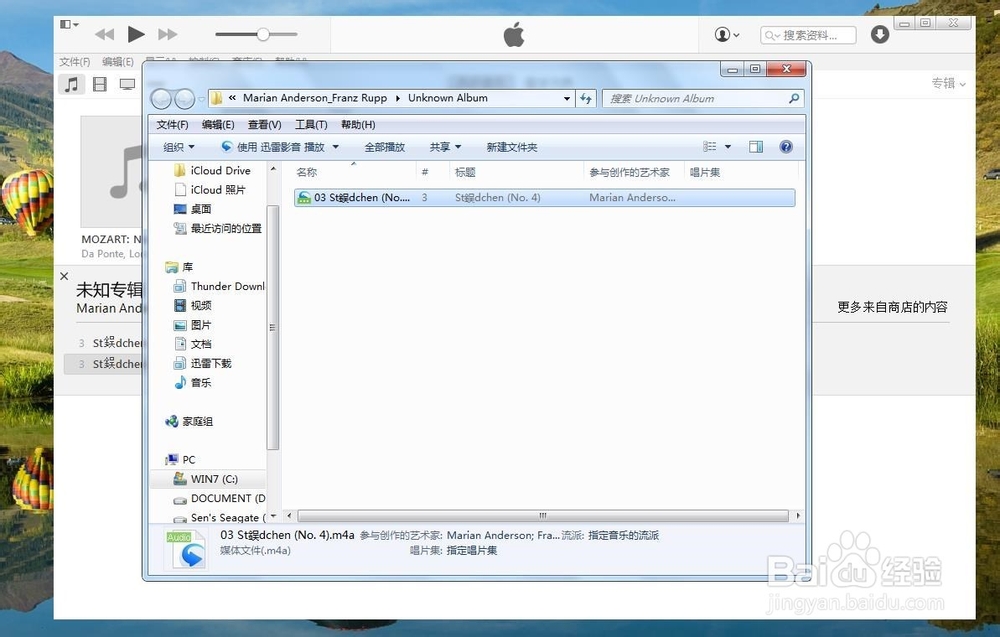This screenshot has height=637, width=1000.
Task: Open the iTunes music library icon
Action: [71, 83]
